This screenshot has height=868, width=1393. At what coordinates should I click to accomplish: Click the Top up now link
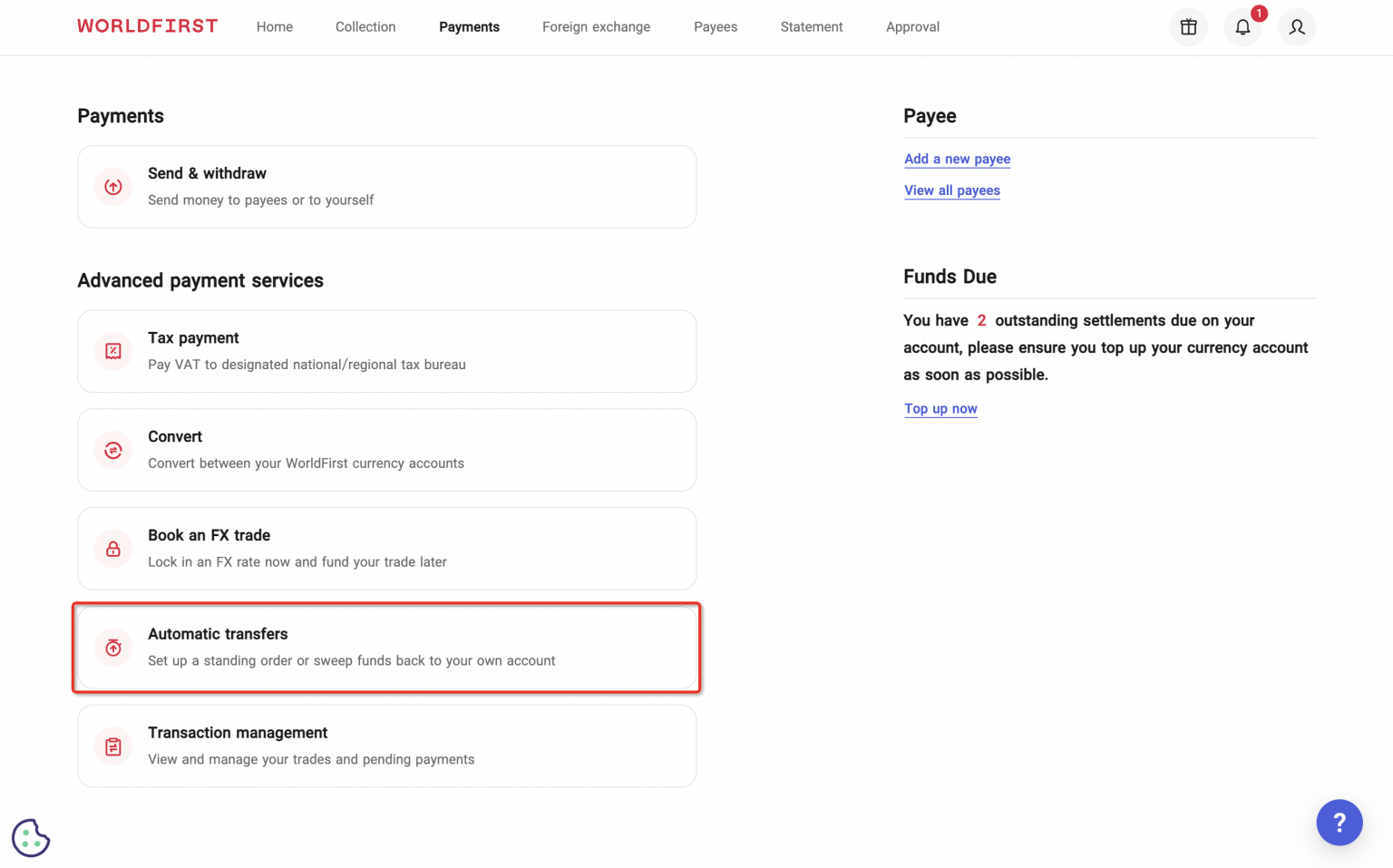940,408
